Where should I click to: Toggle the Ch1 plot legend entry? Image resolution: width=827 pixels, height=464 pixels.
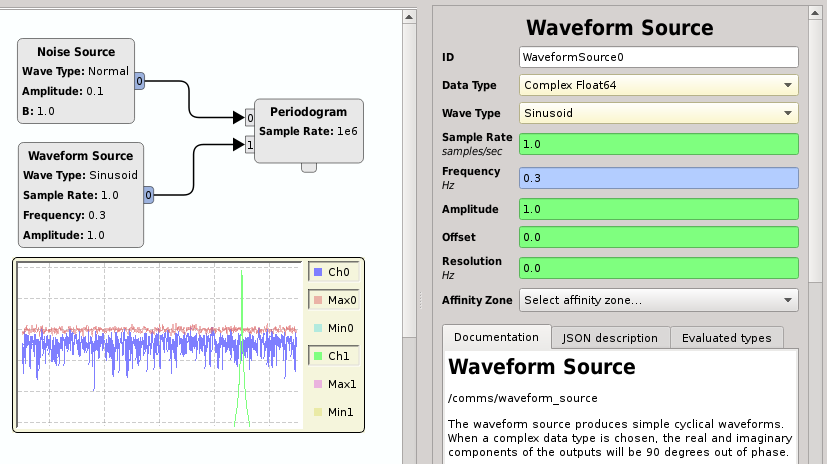[x=331, y=356]
